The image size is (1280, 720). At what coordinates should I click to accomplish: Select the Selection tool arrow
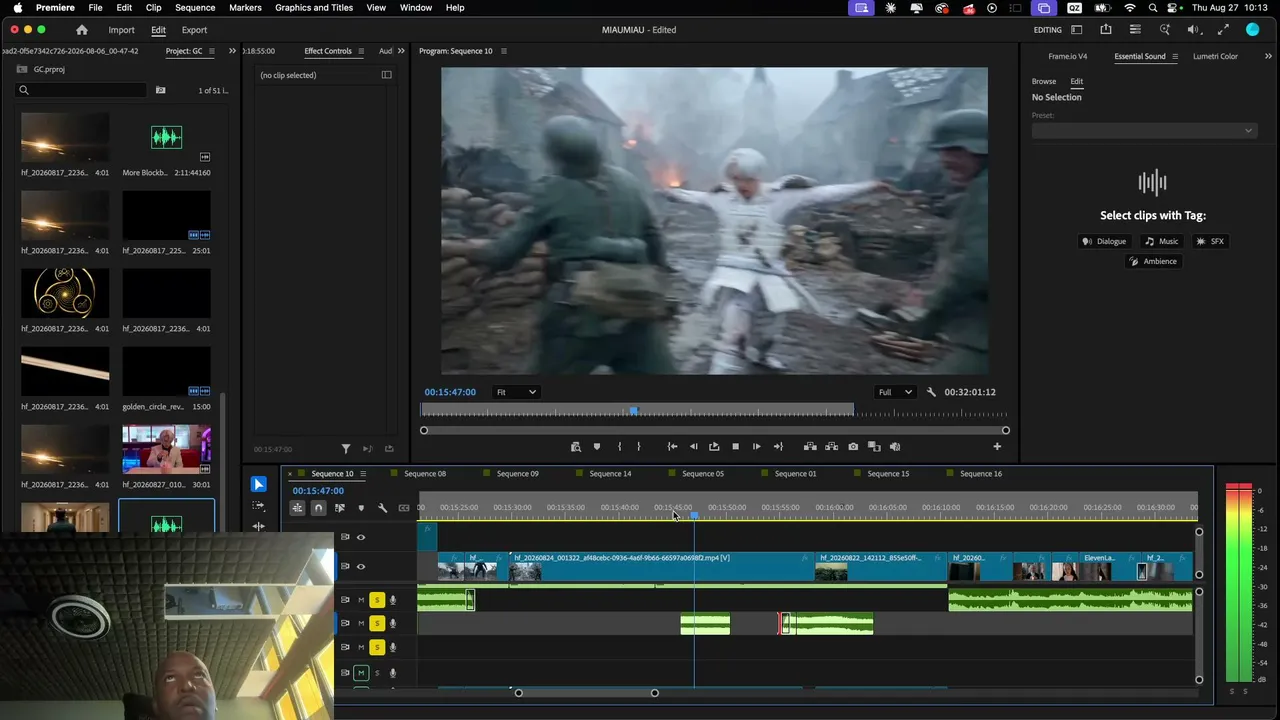coord(259,485)
